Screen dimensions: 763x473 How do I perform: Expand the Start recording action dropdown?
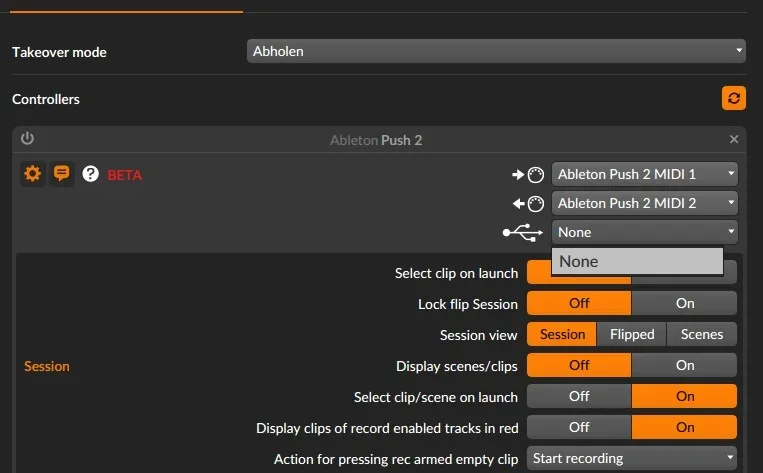click(632, 459)
